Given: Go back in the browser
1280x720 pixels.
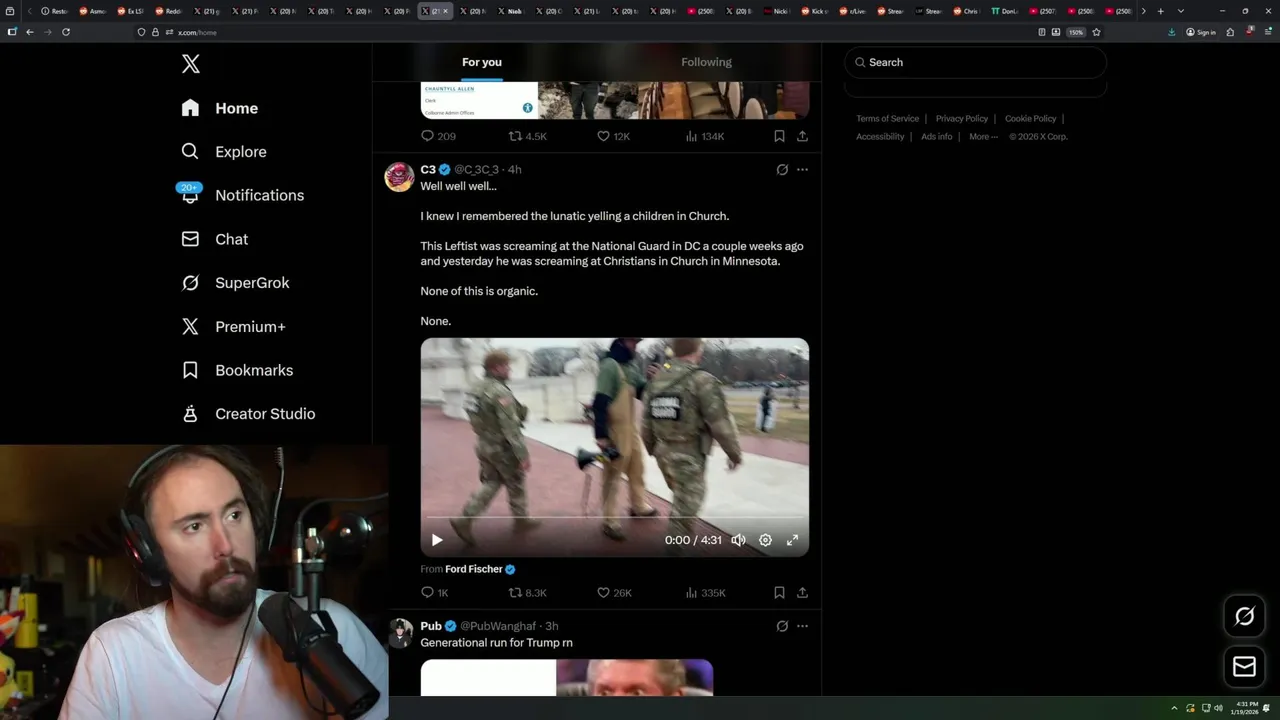Looking at the screenshot, I should [30, 32].
